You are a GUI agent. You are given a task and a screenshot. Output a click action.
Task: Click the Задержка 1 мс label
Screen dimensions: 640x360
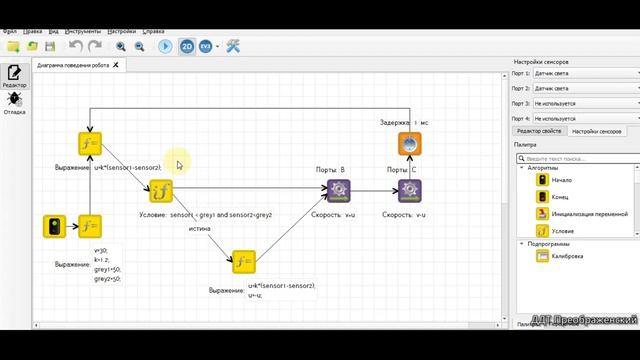coord(404,122)
